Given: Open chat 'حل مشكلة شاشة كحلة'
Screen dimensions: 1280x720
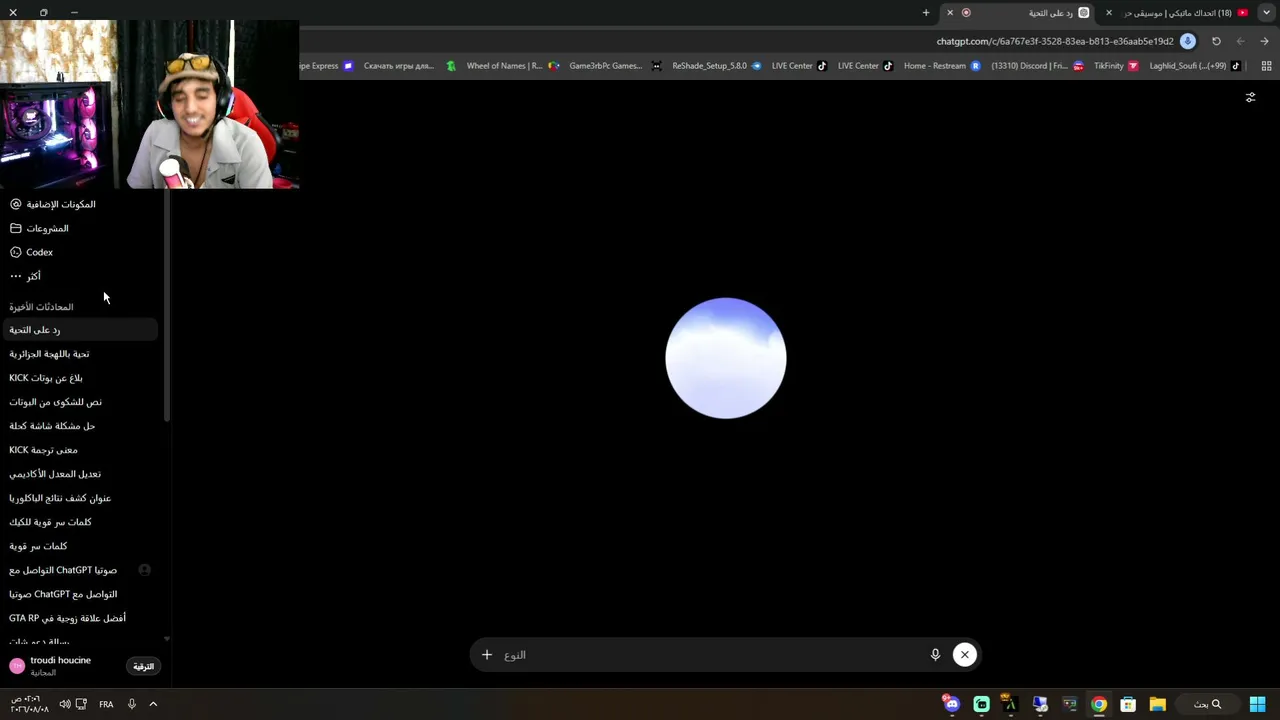Looking at the screenshot, I should pyautogui.click(x=80, y=426).
